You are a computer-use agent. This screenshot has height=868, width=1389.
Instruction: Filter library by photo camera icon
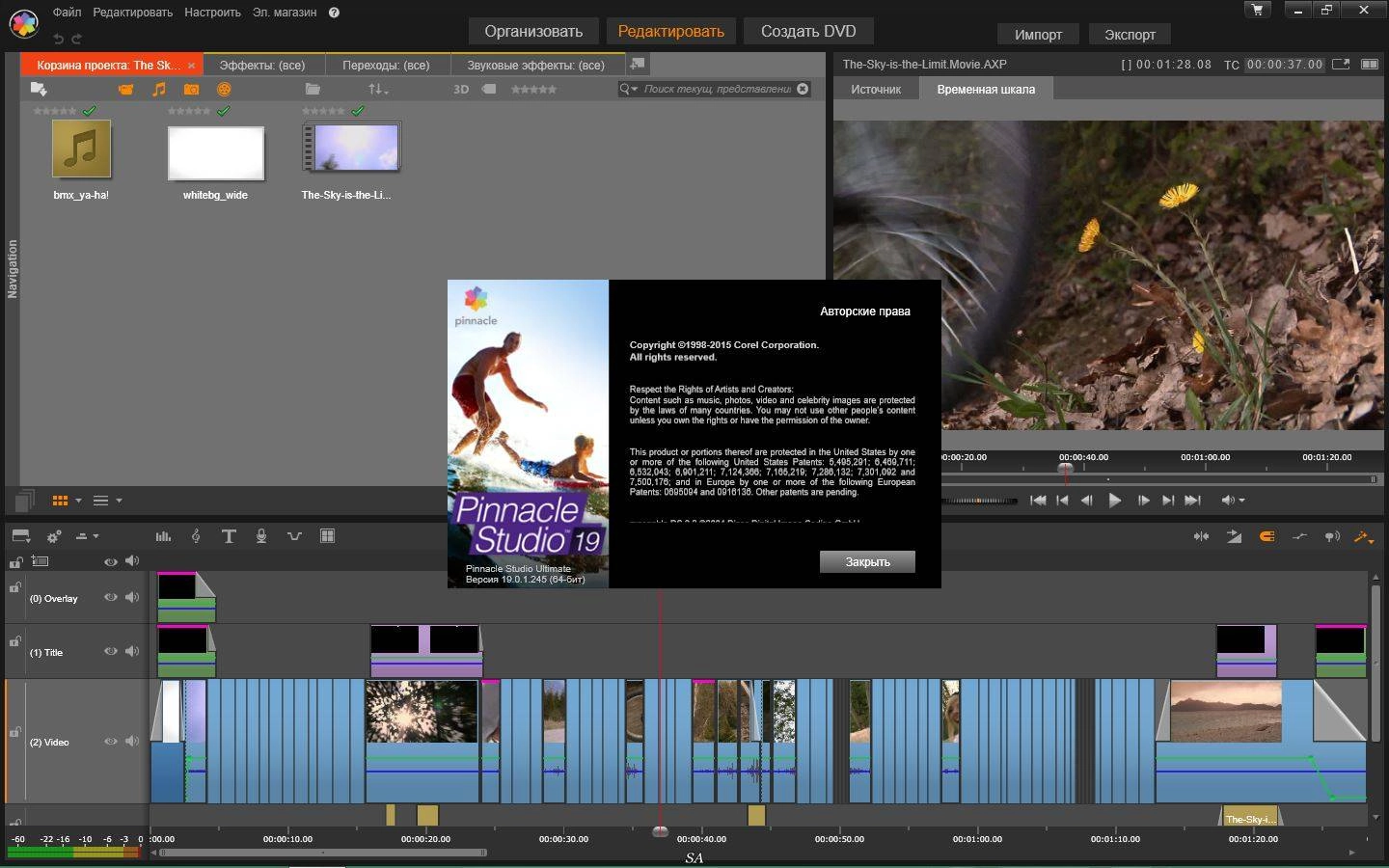(191, 89)
